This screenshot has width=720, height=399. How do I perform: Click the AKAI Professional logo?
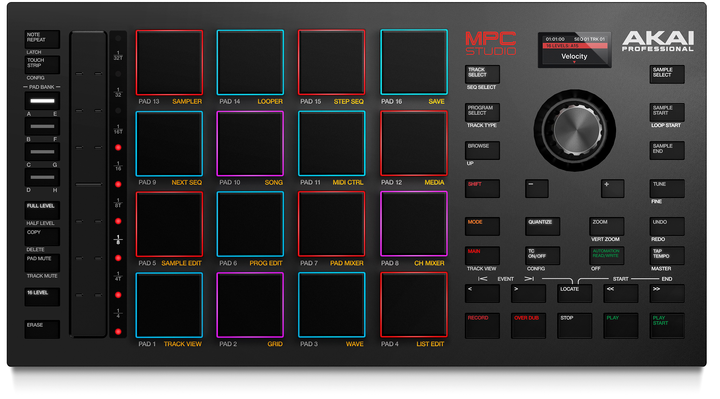pos(658,41)
